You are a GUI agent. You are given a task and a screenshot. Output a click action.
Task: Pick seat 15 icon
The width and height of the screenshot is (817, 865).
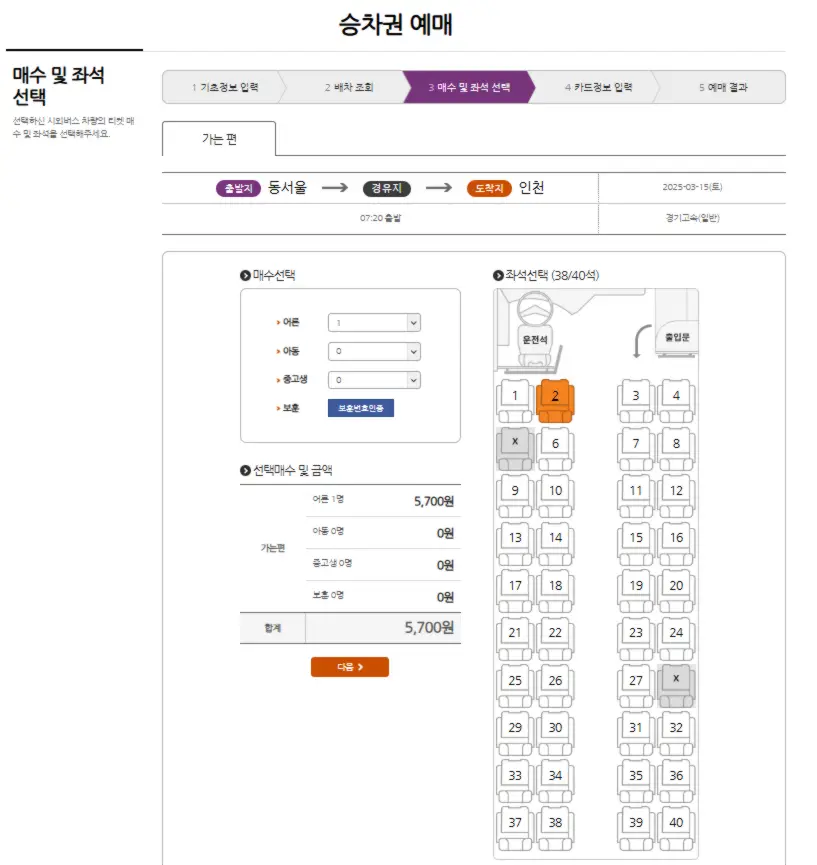click(636, 543)
